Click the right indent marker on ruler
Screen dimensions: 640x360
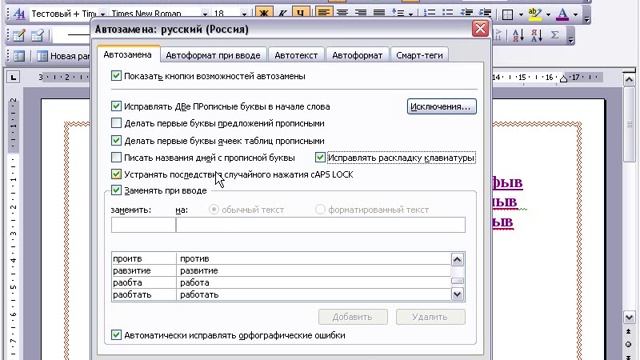click(x=564, y=79)
